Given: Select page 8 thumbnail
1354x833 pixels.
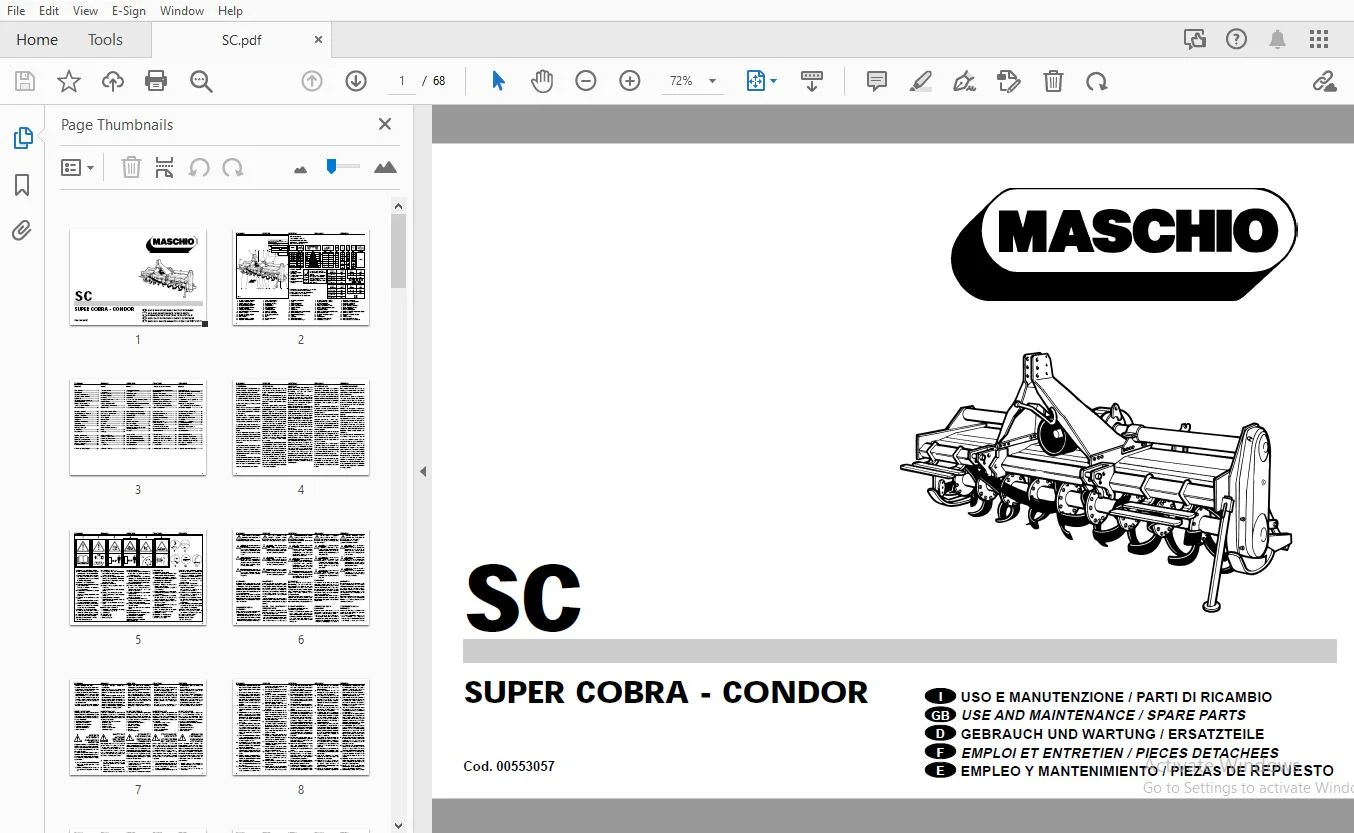Looking at the screenshot, I should pyautogui.click(x=301, y=727).
